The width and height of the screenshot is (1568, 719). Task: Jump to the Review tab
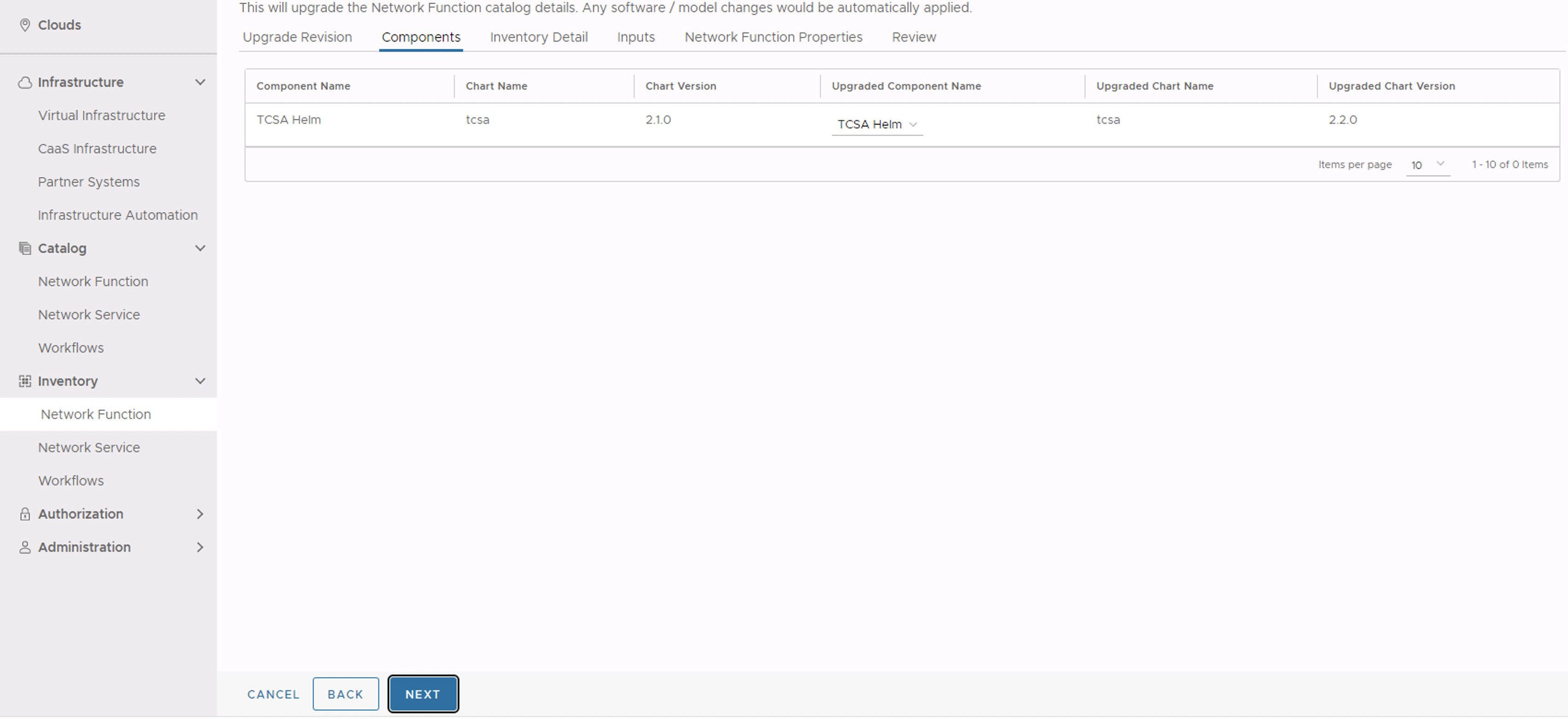[914, 37]
